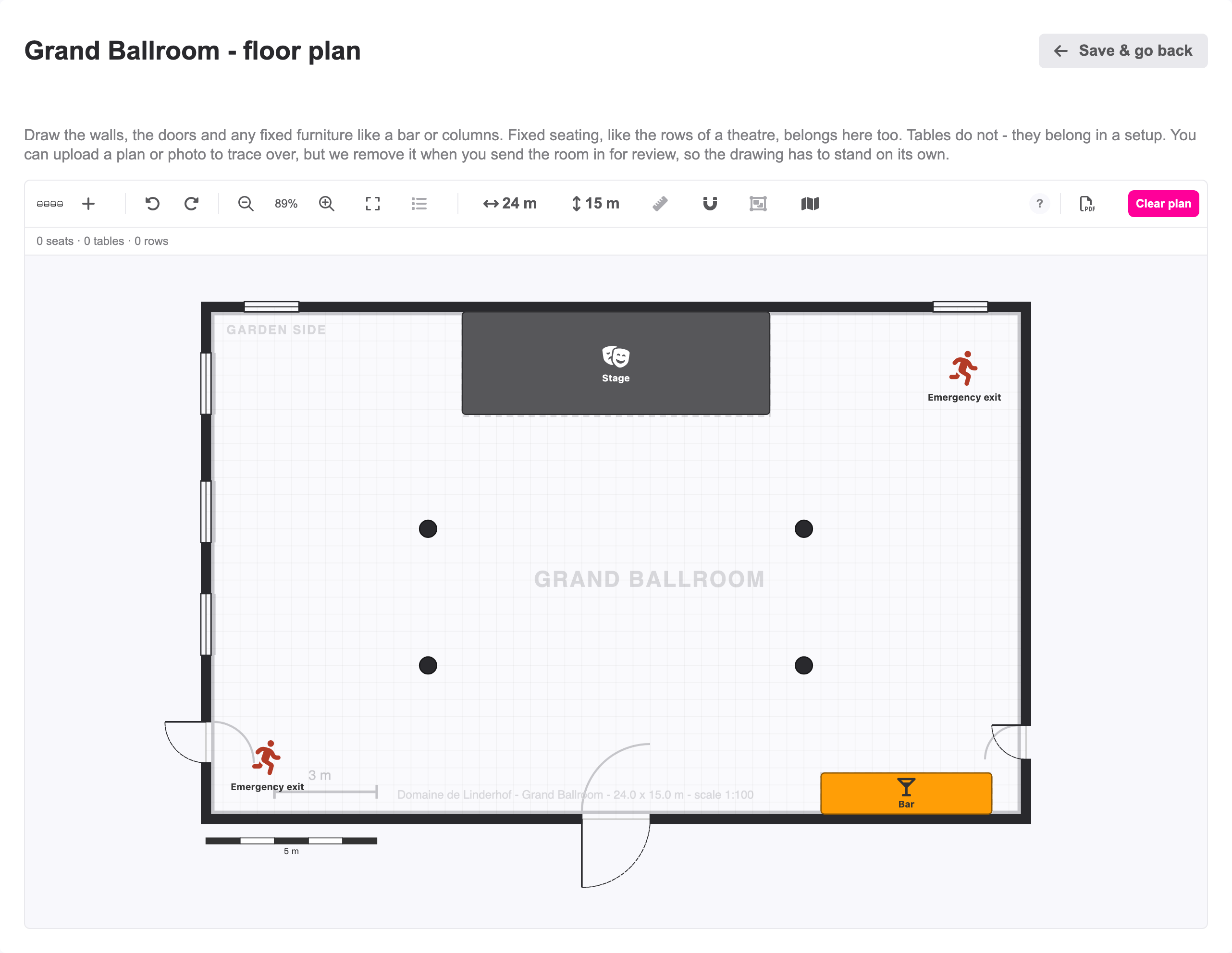Select the lower-right column

click(x=804, y=665)
